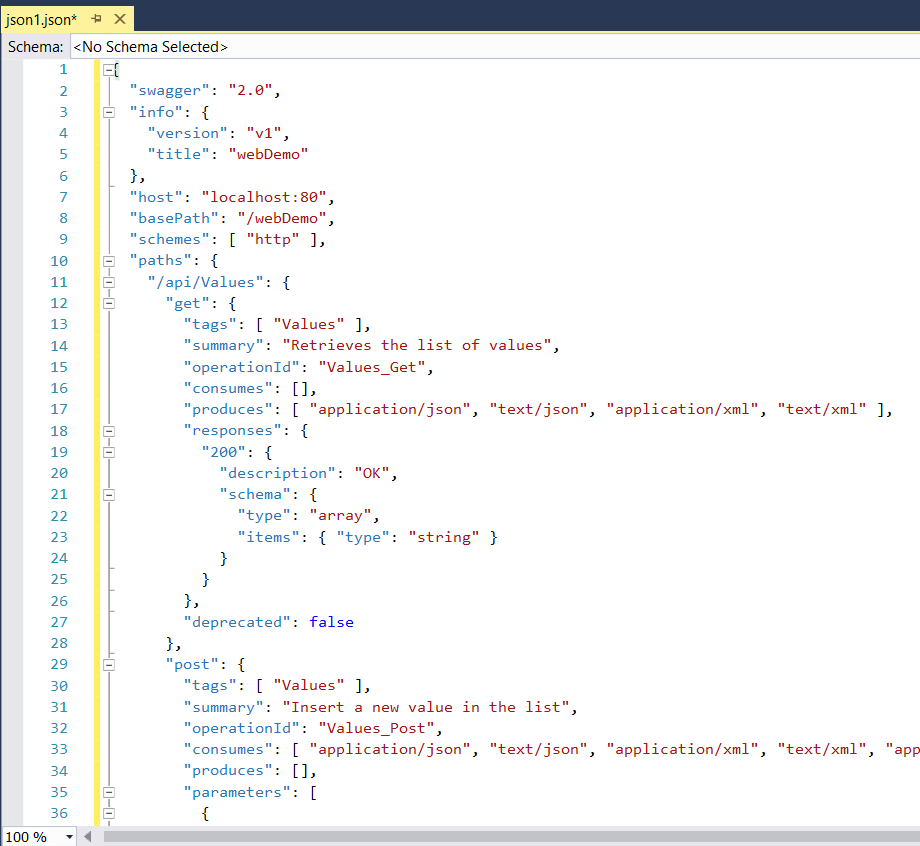The image size is (920, 846).
Task: Collapse the object on line 36
Action: [109, 814]
